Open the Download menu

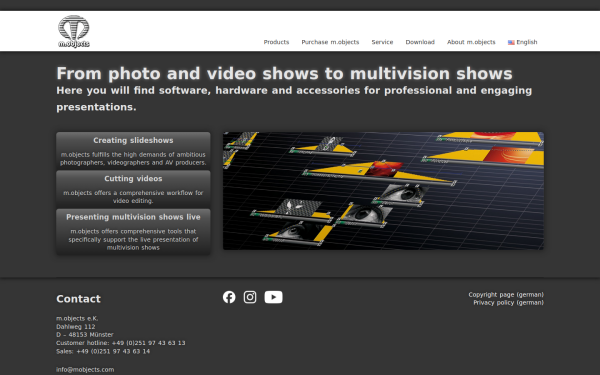click(x=420, y=42)
